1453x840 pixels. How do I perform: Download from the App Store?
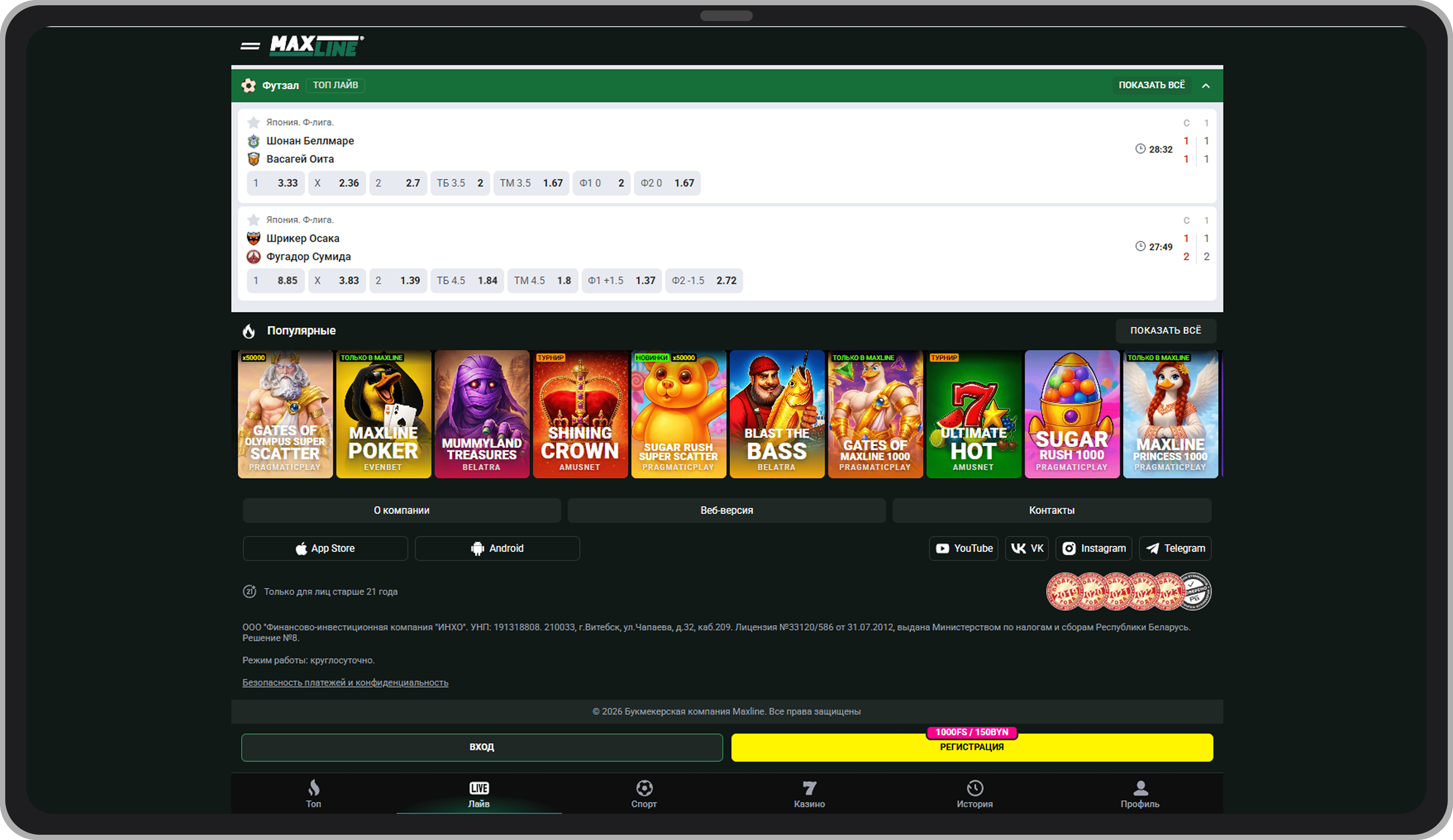point(325,549)
